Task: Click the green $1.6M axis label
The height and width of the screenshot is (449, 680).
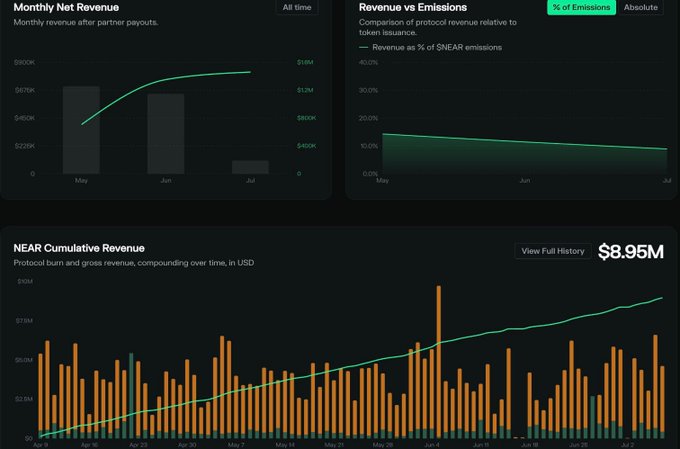Action: coord(305,62)
